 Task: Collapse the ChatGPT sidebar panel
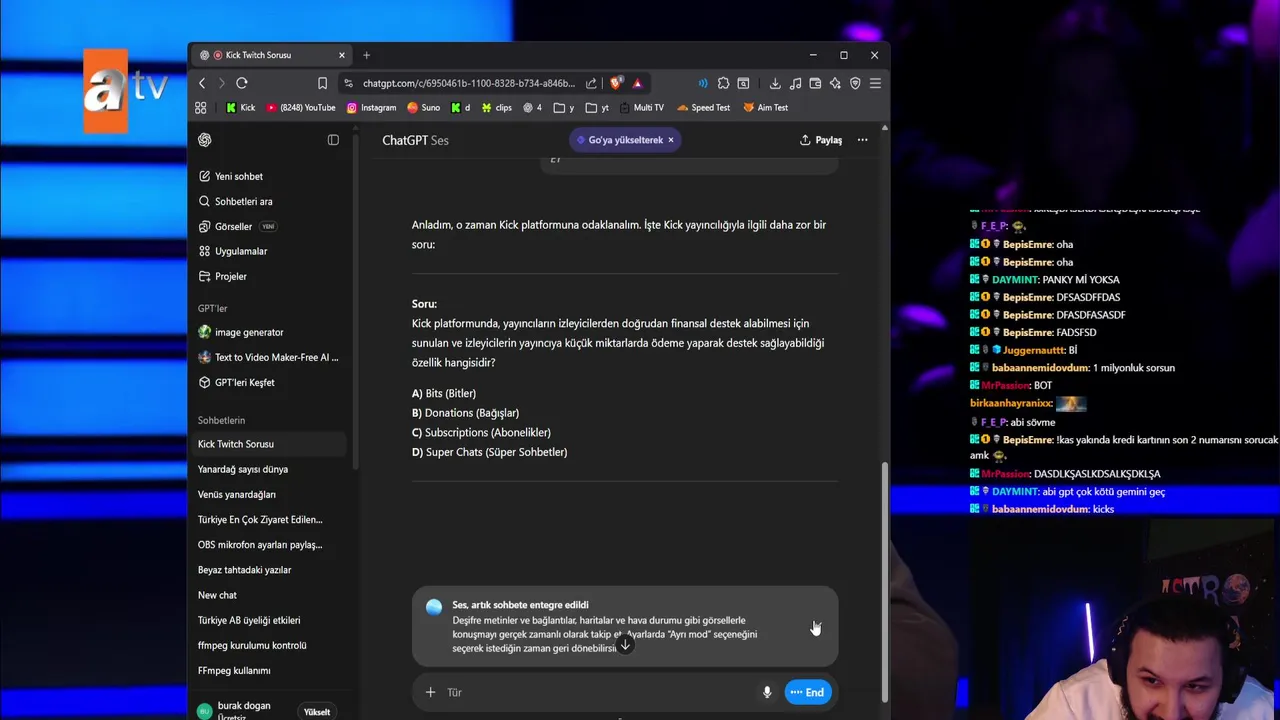pos(333,140)
